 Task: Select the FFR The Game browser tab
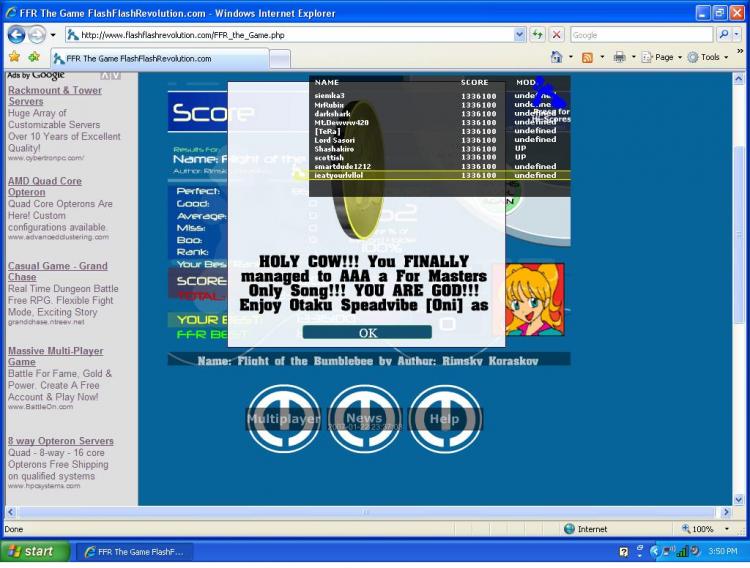pos(160,58)
